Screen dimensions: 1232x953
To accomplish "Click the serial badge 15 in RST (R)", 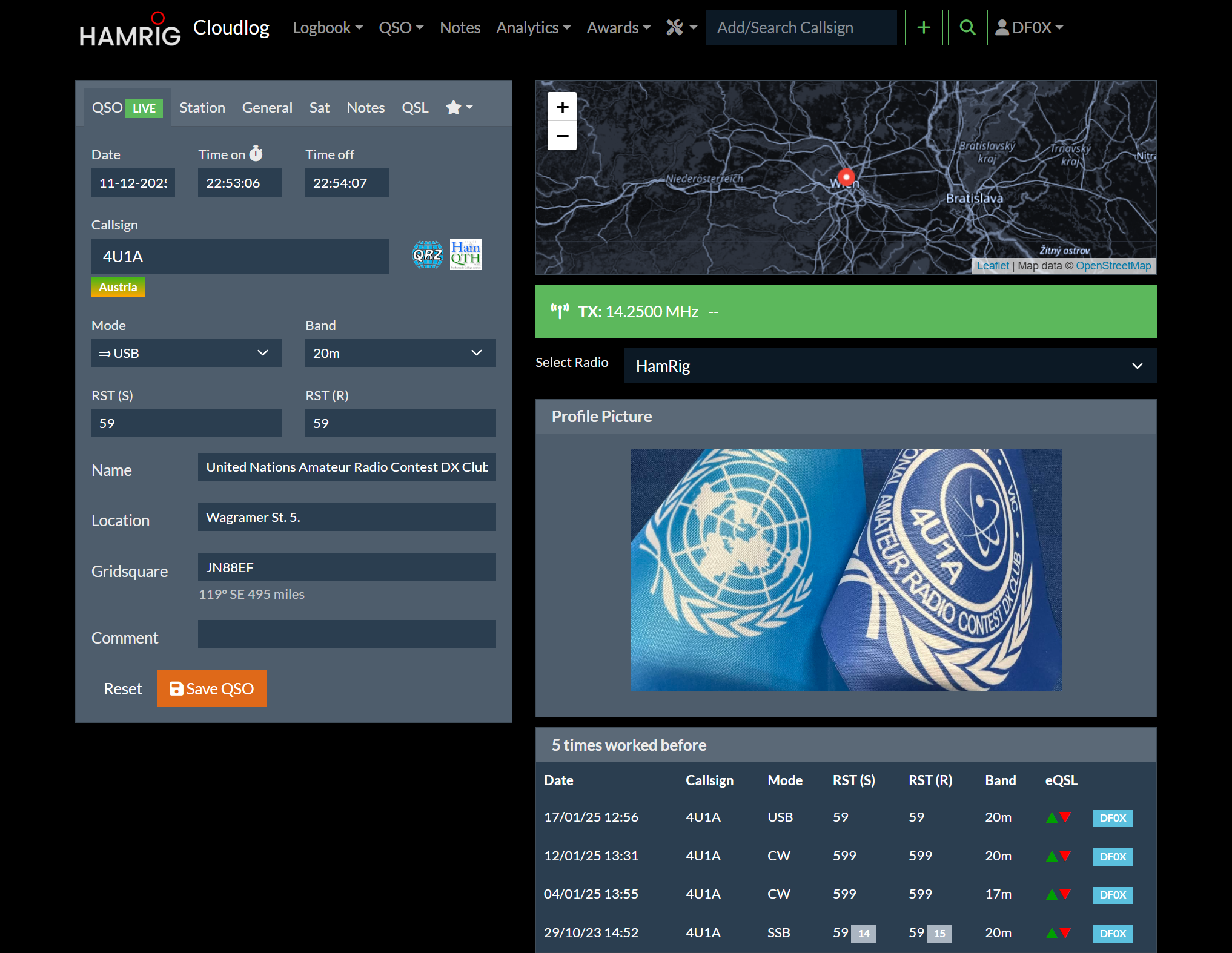I will click(939, 934).
